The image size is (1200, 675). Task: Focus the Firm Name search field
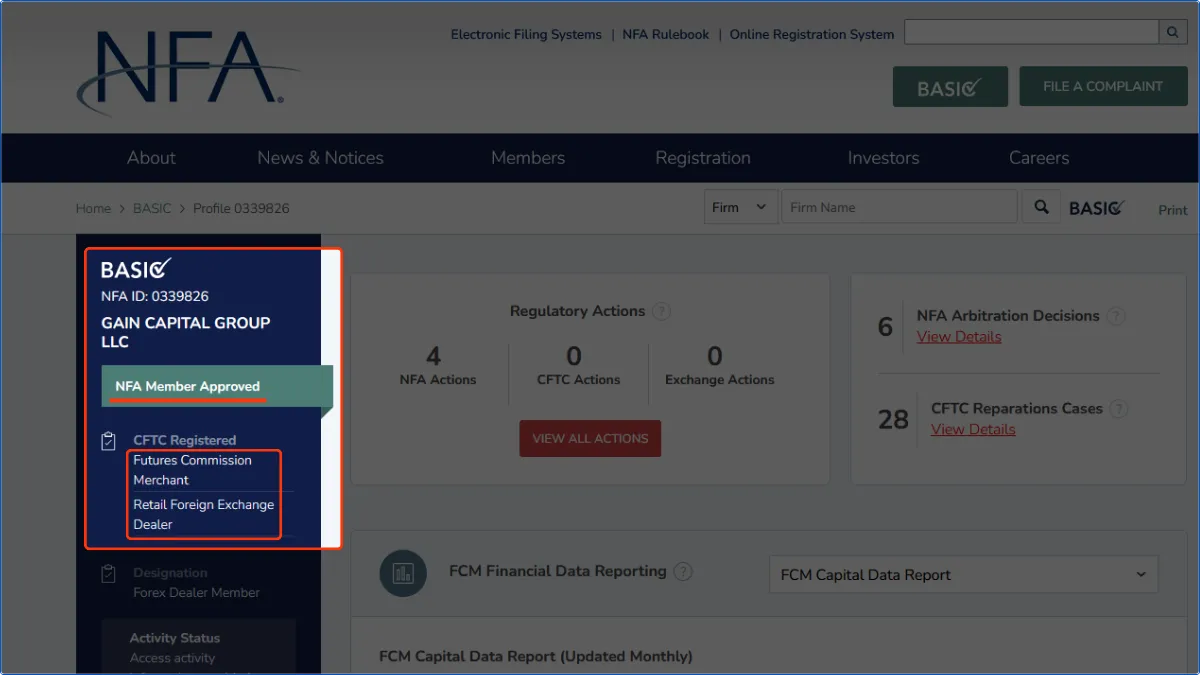click(x=898, y=207)
